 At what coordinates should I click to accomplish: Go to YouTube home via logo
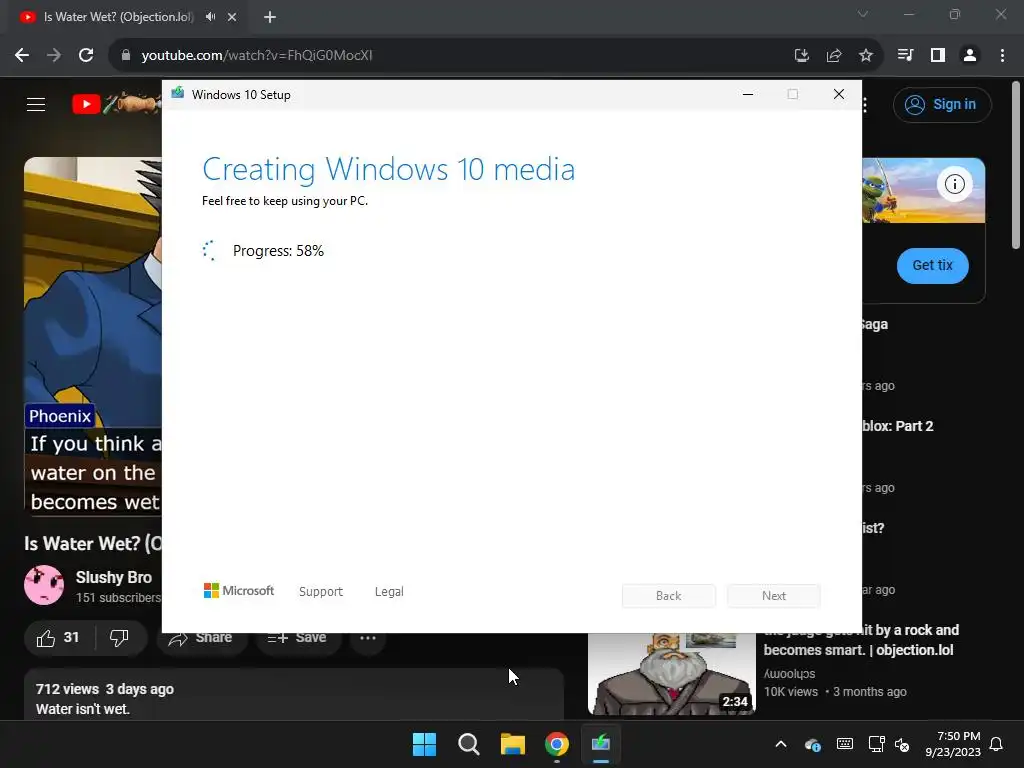(115, 104)
